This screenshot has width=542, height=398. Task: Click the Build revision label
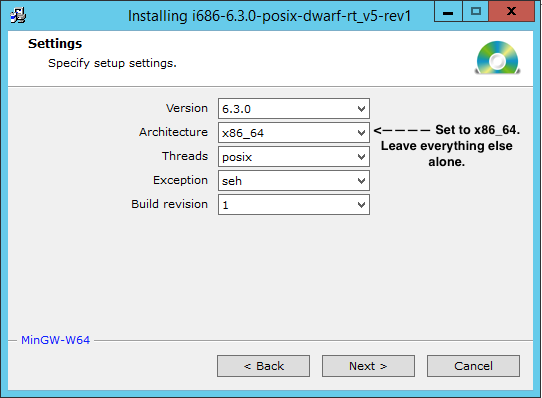(169, 204)
